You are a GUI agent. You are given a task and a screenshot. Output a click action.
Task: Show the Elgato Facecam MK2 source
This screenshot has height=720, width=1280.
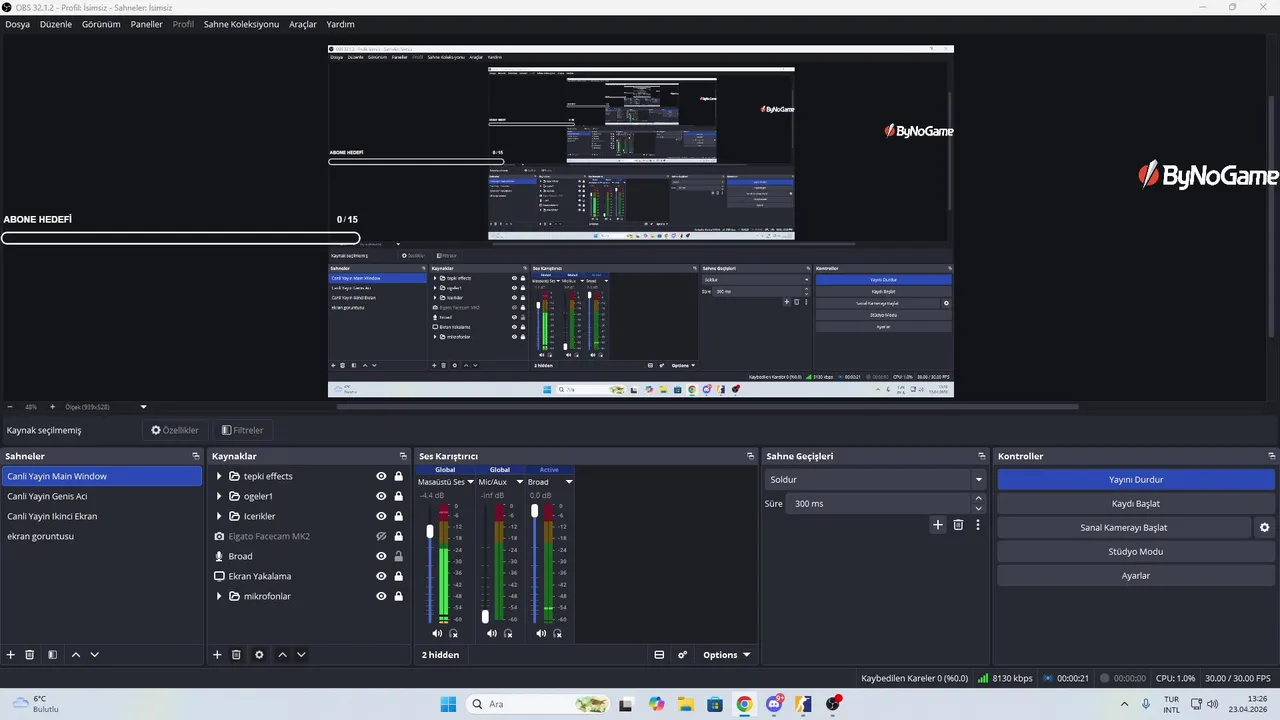pos(381,536)
